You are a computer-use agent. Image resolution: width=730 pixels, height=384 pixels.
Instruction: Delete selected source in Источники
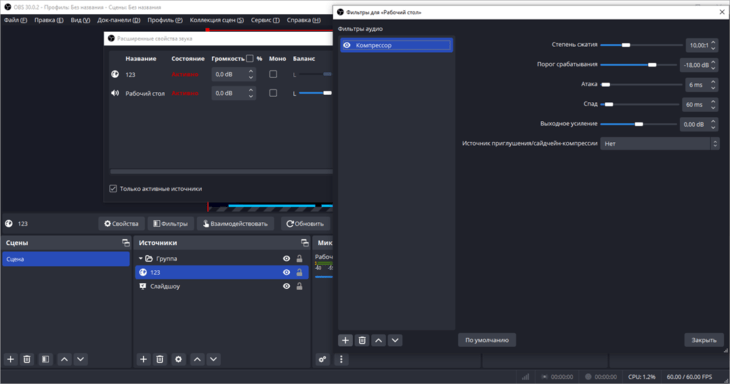point(160,359)
